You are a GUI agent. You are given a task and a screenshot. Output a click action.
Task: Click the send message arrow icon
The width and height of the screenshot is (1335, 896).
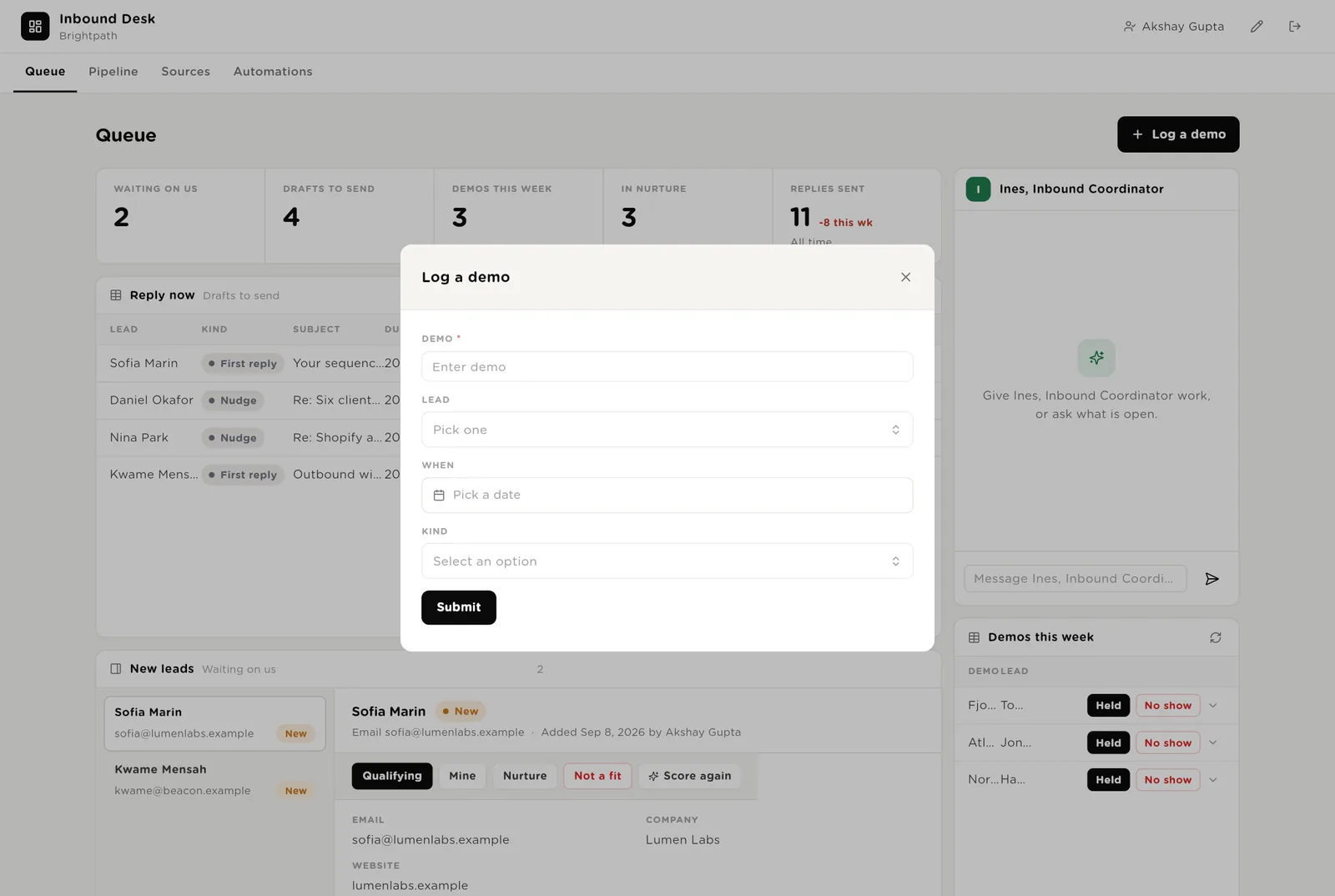click(x=1212, y=579)
